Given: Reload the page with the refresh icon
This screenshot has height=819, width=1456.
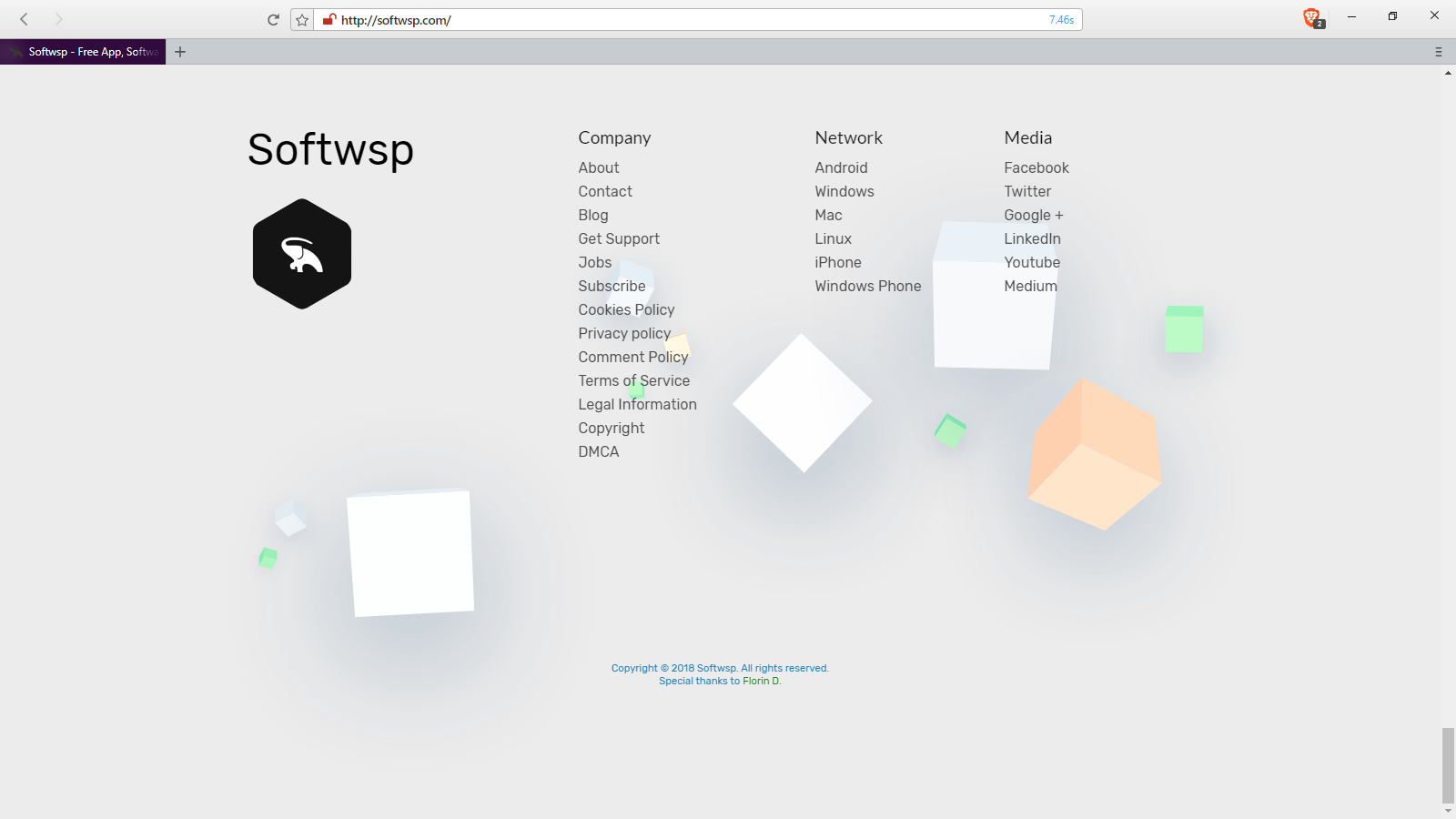Looking at the screenshot, I should coord(273,19).
